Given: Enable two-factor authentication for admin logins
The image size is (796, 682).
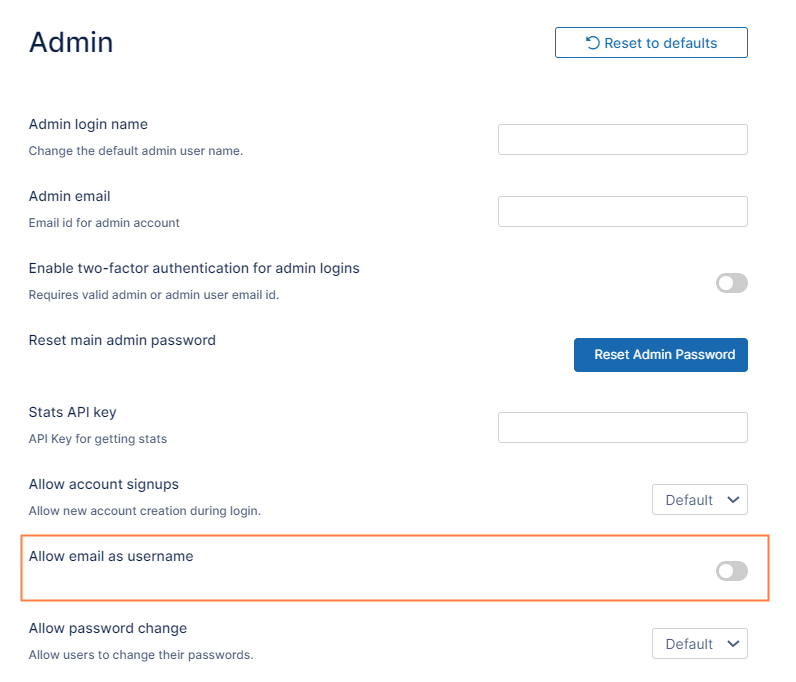Looking at the screenshot, I should (731, 284).
